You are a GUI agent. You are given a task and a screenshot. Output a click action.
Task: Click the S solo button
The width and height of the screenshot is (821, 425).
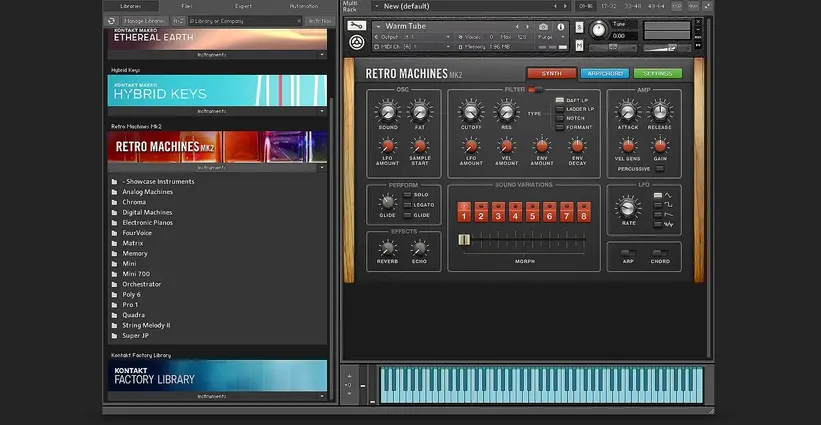(x=579, y=28)
